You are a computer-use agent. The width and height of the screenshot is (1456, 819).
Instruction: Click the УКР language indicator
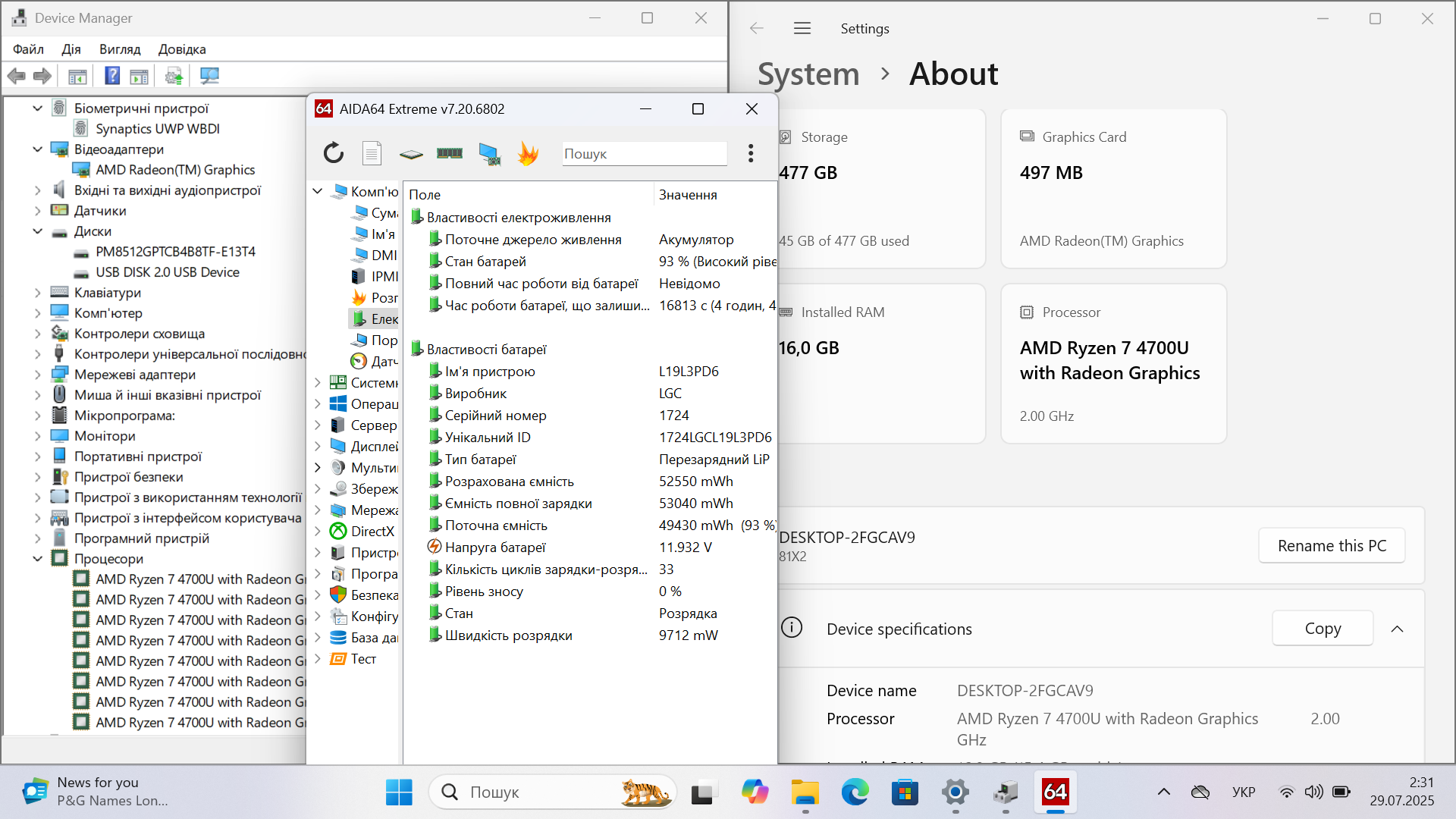[x=1244, y=792]
